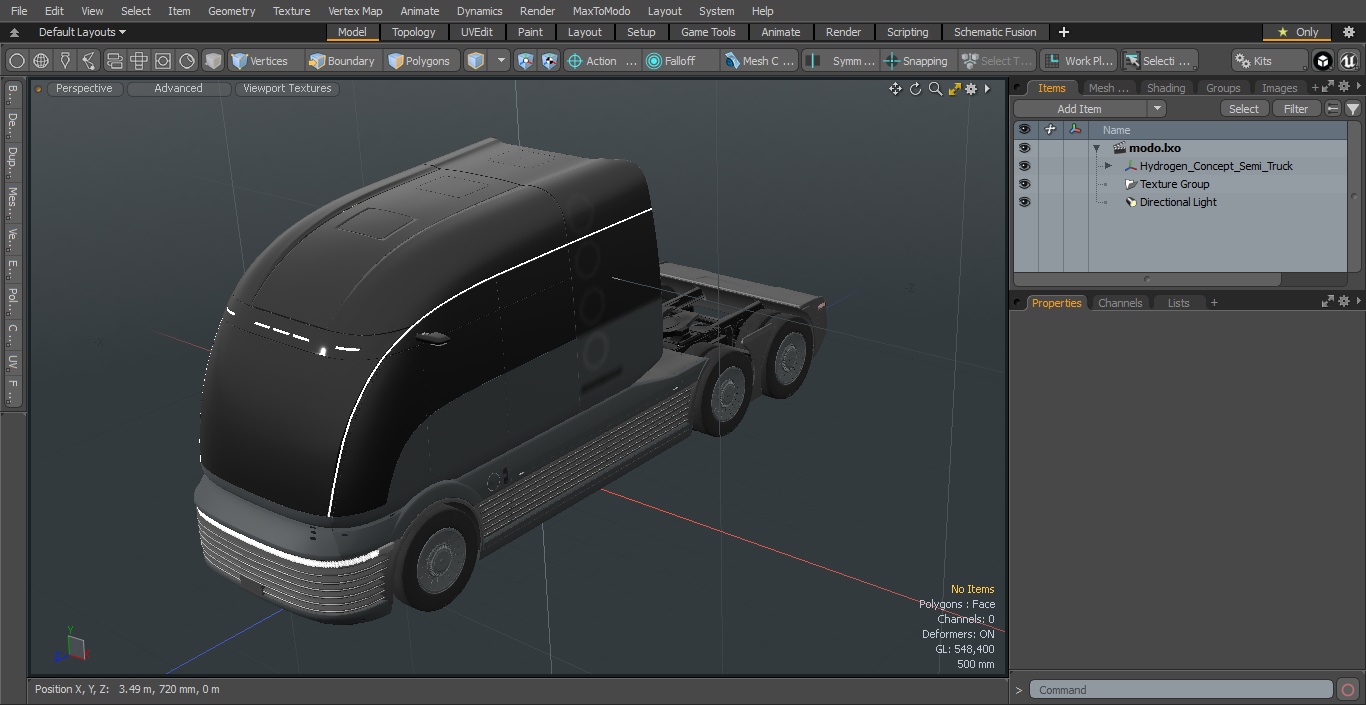This screenshot has width=1366, height=705.
Task: Switch to the Images tab
Action: click(x=1279, y=88)
